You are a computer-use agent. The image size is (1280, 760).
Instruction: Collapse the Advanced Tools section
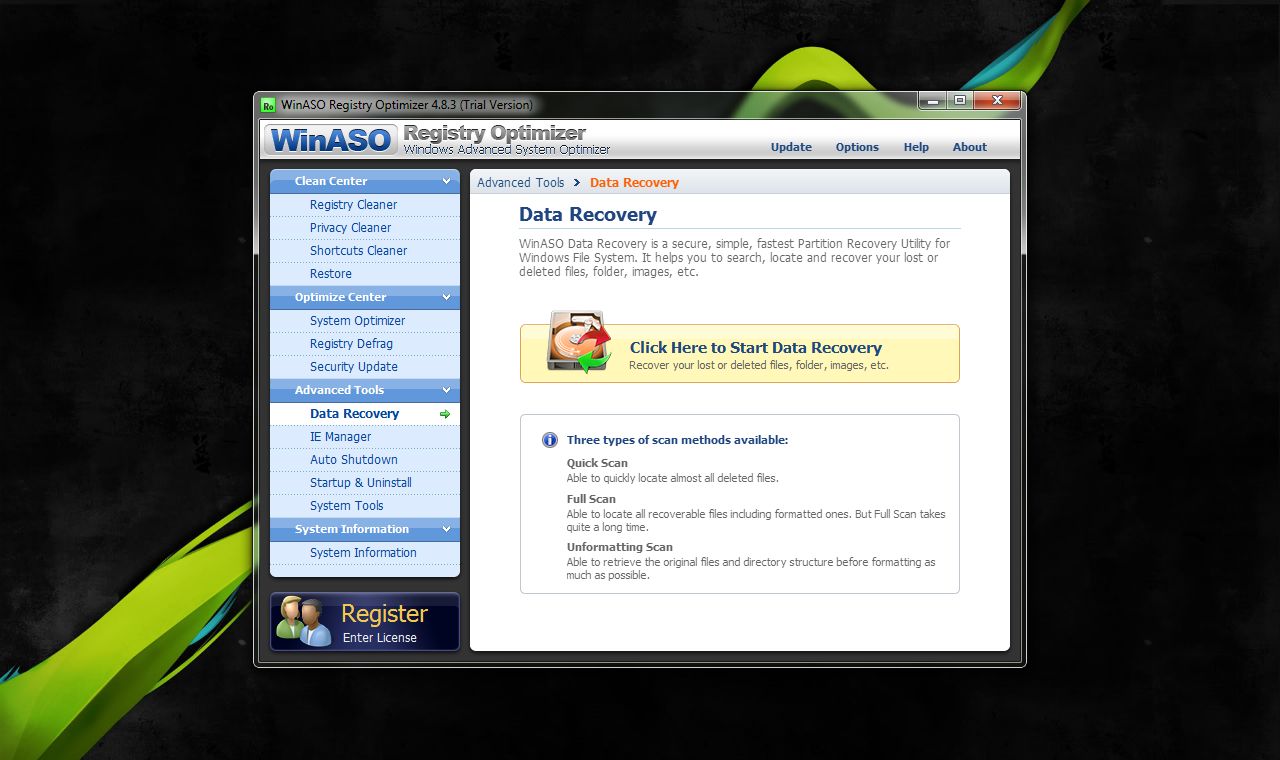tap(365, 390)
